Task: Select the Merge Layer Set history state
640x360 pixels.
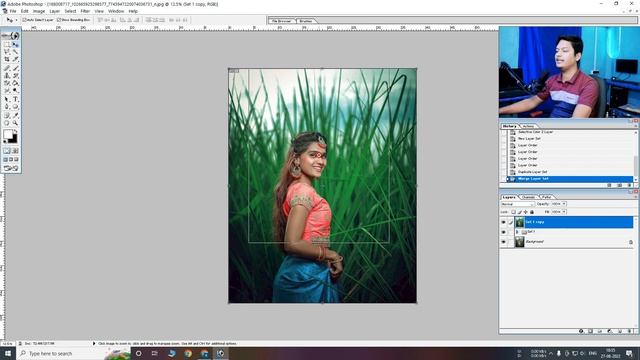Action: click(569, 179)
